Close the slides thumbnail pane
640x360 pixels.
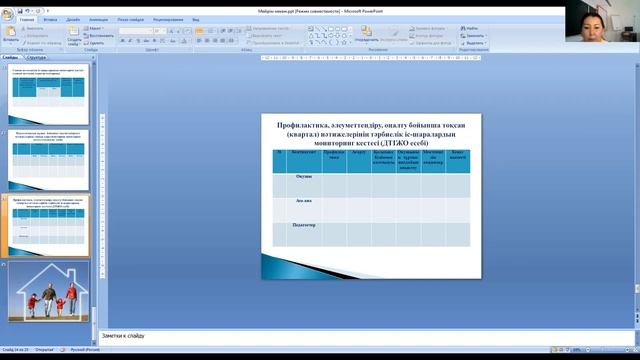(x=93, y=58)
